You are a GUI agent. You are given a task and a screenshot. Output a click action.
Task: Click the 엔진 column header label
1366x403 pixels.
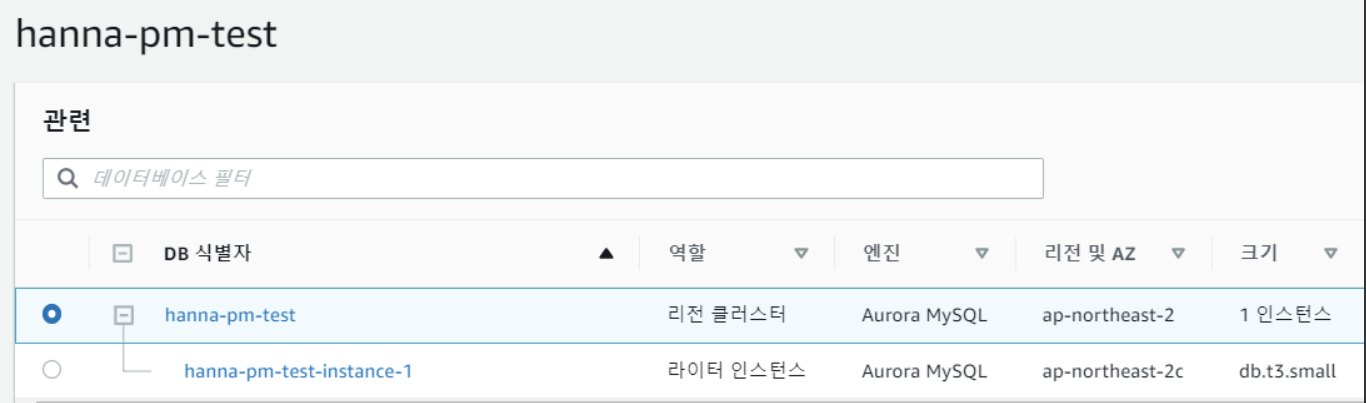pos(881,254)
